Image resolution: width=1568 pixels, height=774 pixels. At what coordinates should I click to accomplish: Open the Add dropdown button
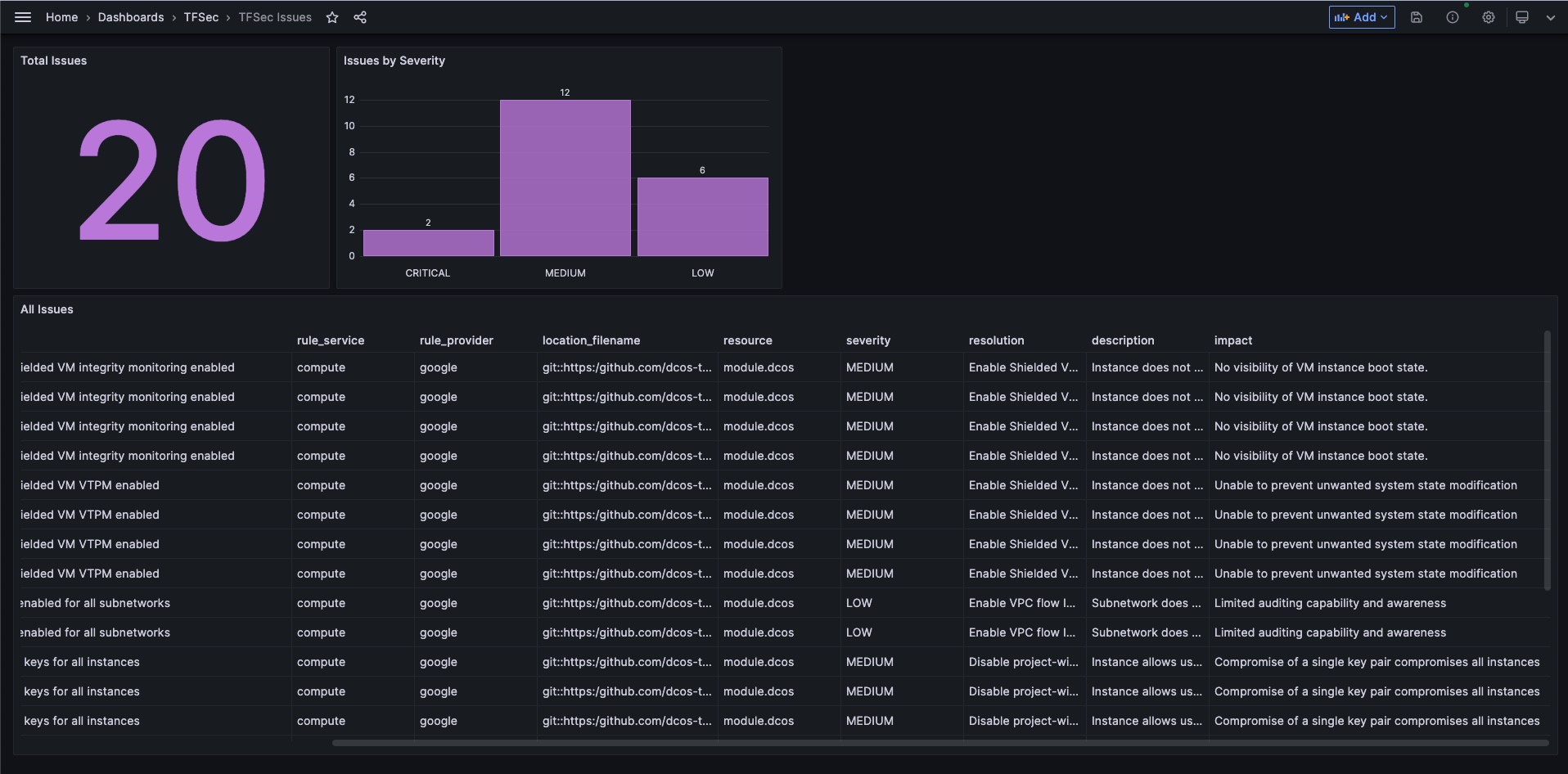[x=1362, y=17]
